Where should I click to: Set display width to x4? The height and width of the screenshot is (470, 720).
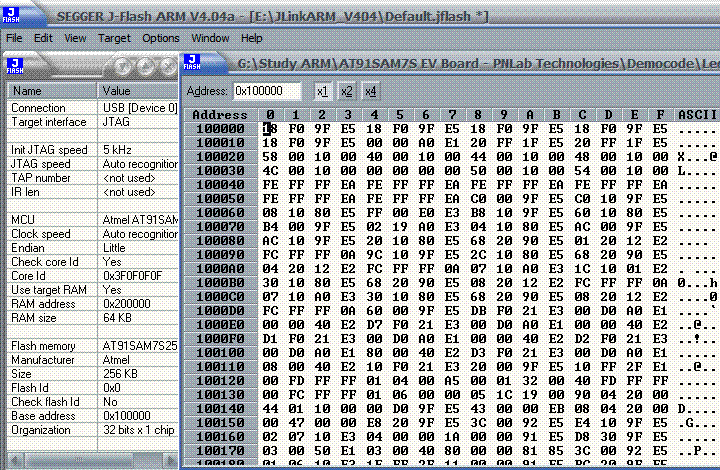coord(371,91)
